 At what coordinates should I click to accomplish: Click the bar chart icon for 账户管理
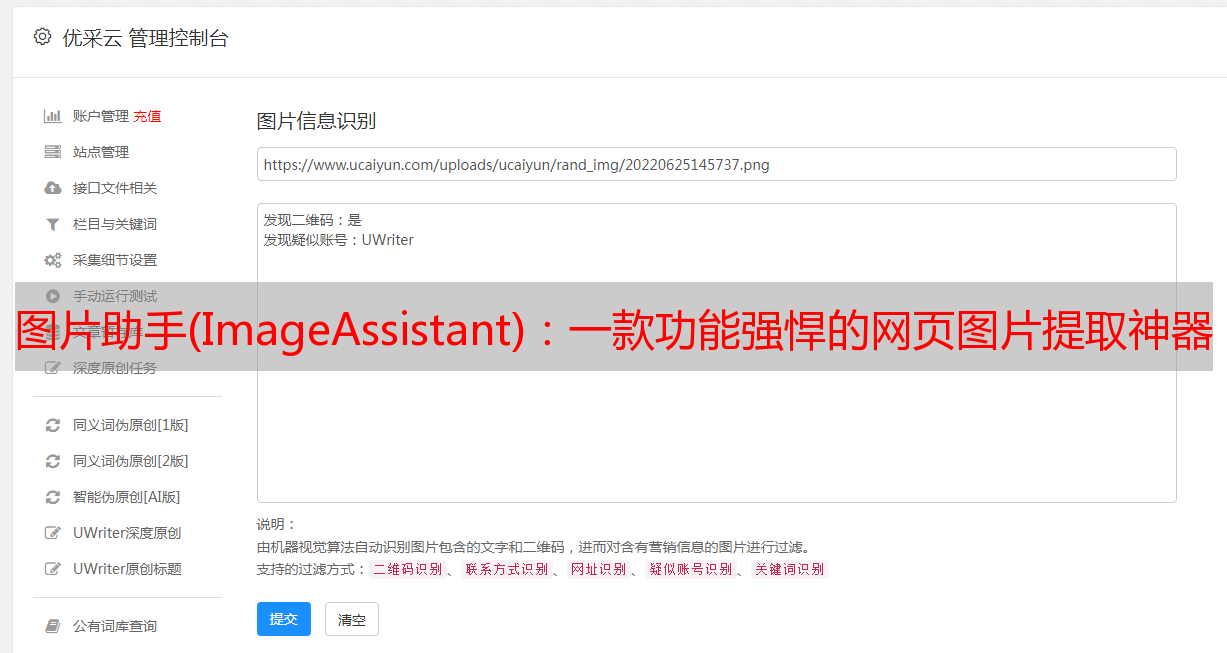[53, 116]
